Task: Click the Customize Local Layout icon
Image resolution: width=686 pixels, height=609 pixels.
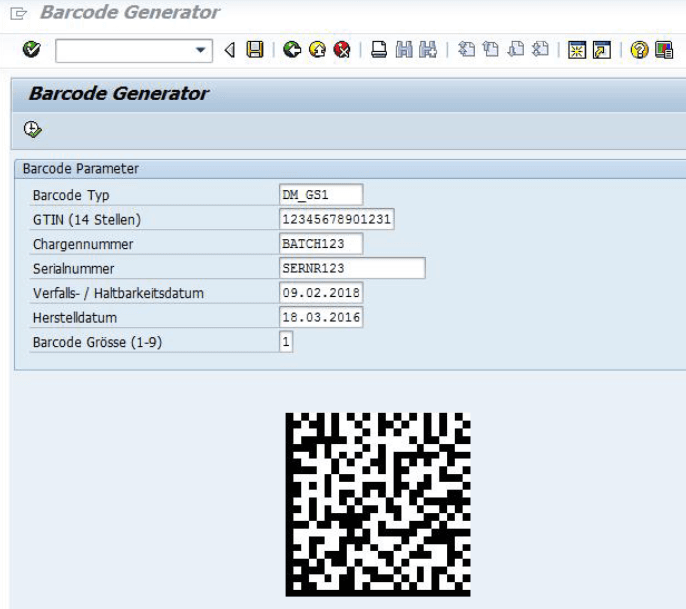Action: click(x=664, y=50)
